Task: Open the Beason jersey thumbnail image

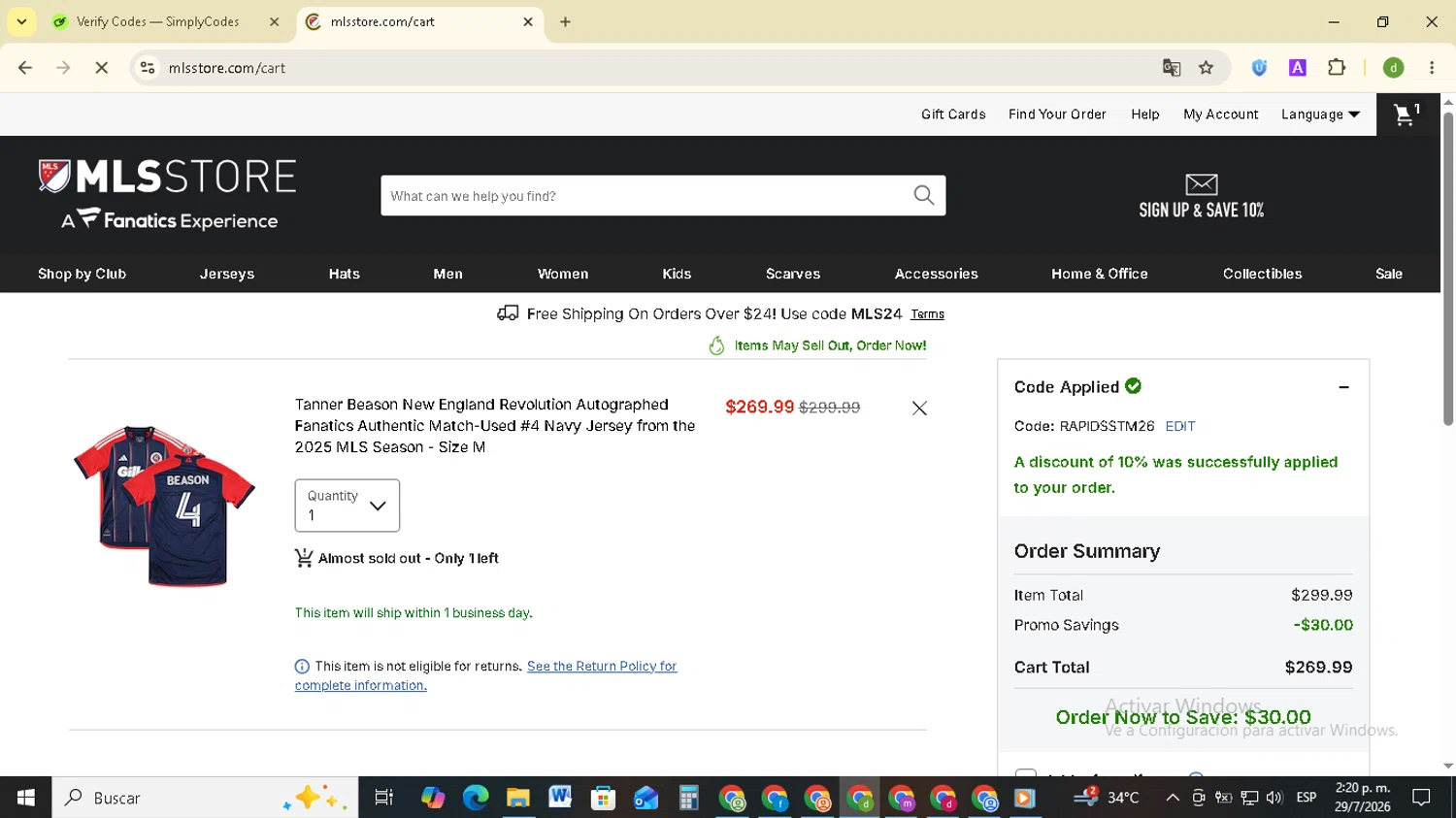Action: pos(164,505)
